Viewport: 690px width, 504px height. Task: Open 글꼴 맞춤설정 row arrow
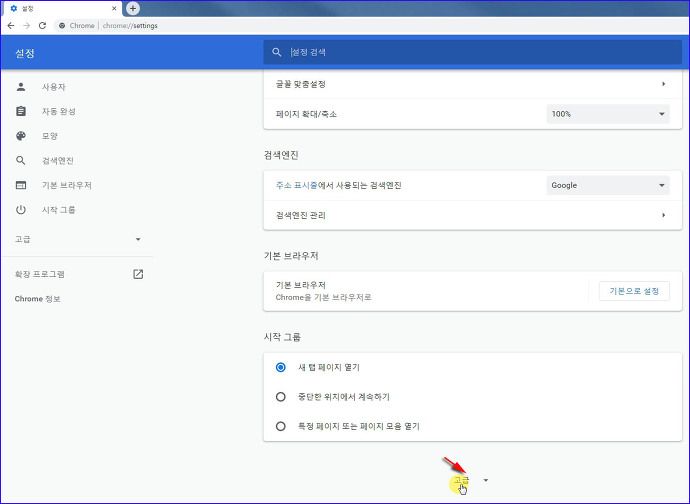pos(663,84)
